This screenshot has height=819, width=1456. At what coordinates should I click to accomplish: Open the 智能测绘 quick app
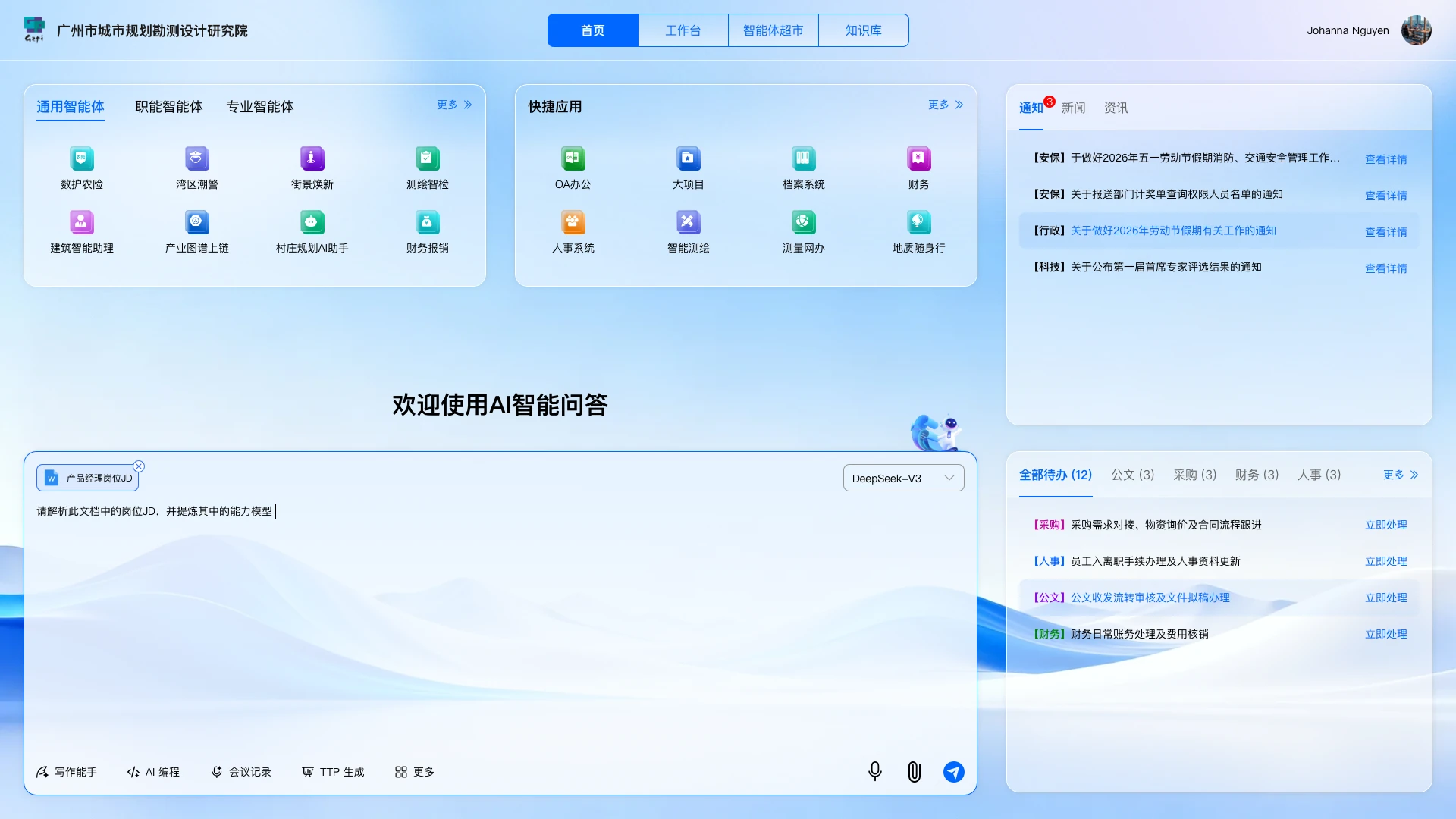[689, 222]
